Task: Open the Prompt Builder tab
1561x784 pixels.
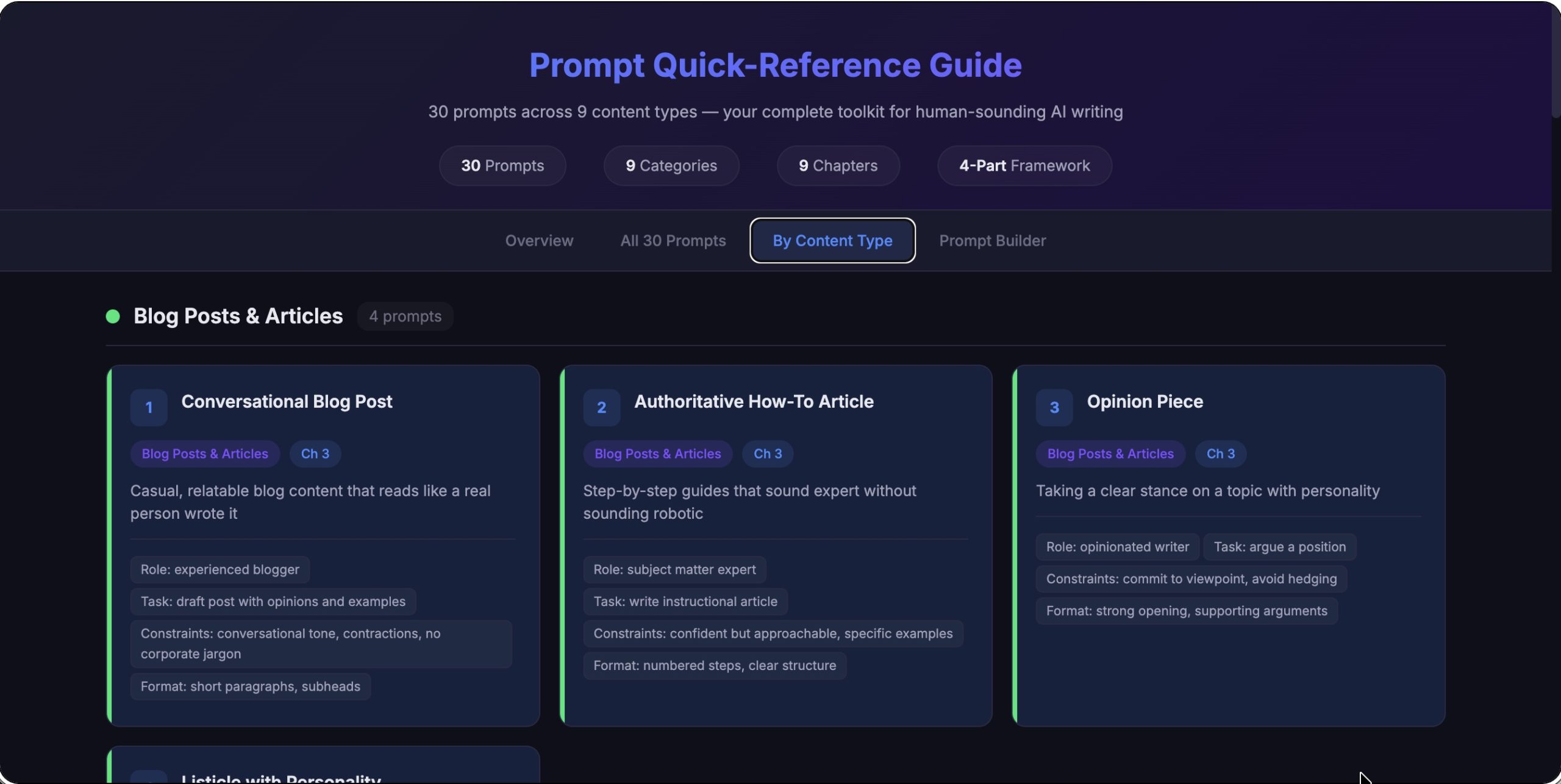Action: pyautogui.click(x=992, y=241)
